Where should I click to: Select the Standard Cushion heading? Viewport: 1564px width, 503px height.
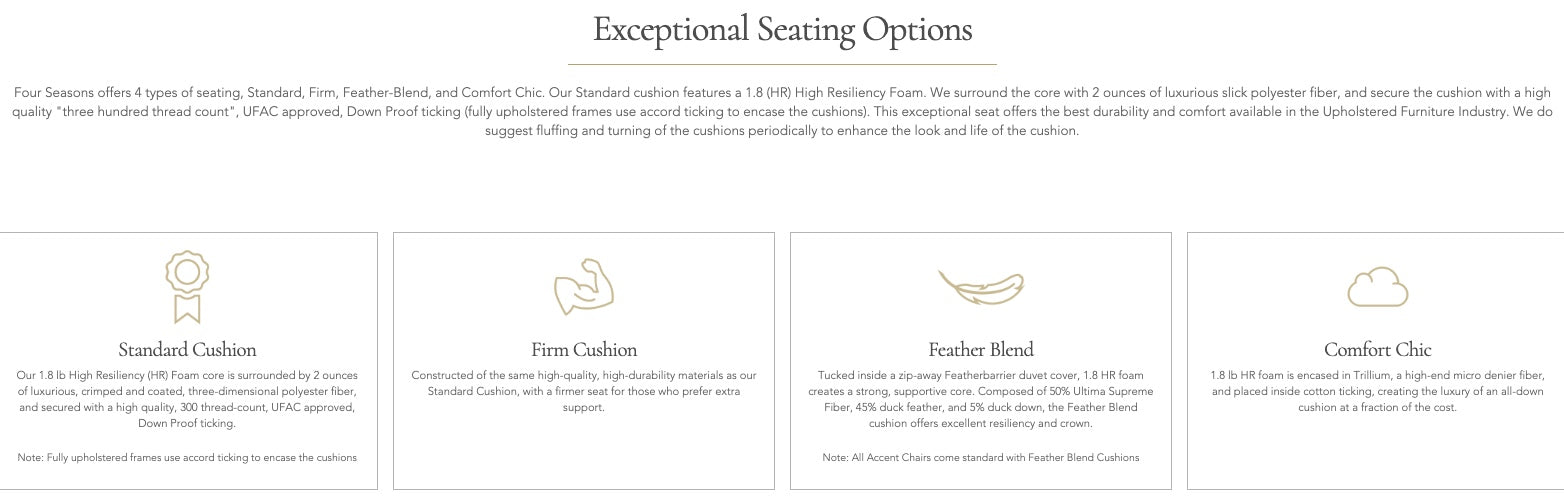(x=187, y=350)
